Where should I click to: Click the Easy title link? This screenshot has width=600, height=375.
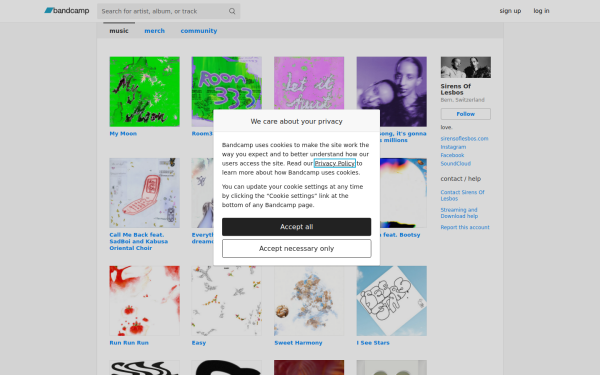[x=199, y=343]
